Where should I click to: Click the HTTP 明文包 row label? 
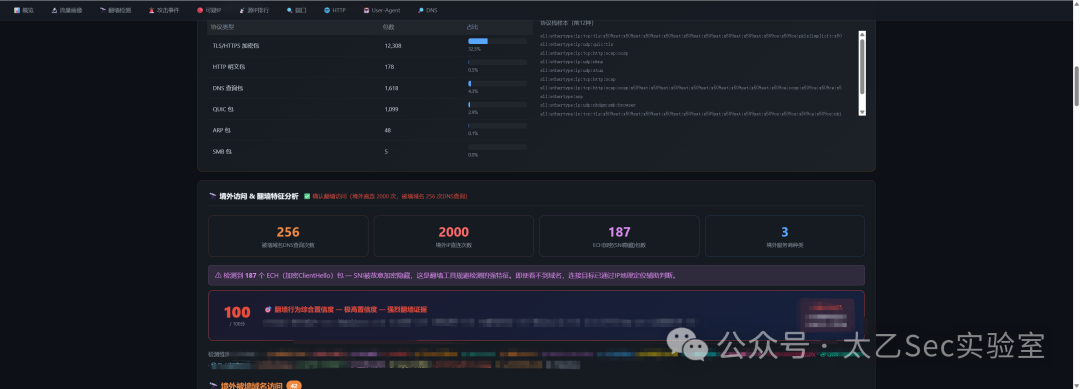coord(229,67)
